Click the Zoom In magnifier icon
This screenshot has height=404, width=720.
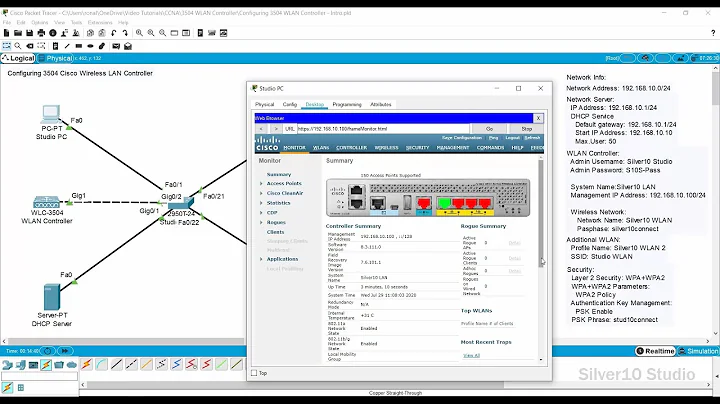139,33
